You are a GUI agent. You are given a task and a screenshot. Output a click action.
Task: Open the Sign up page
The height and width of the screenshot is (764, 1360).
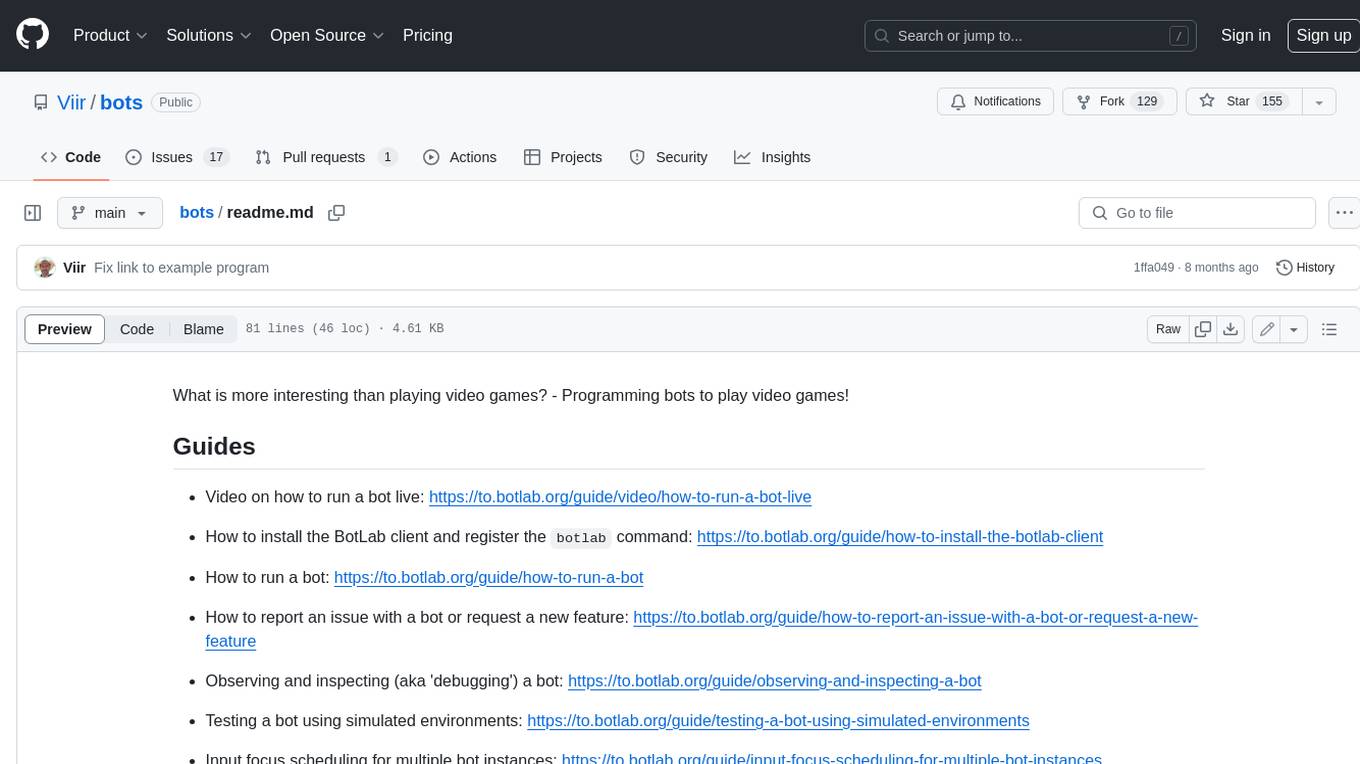[x=1323, y=35]
